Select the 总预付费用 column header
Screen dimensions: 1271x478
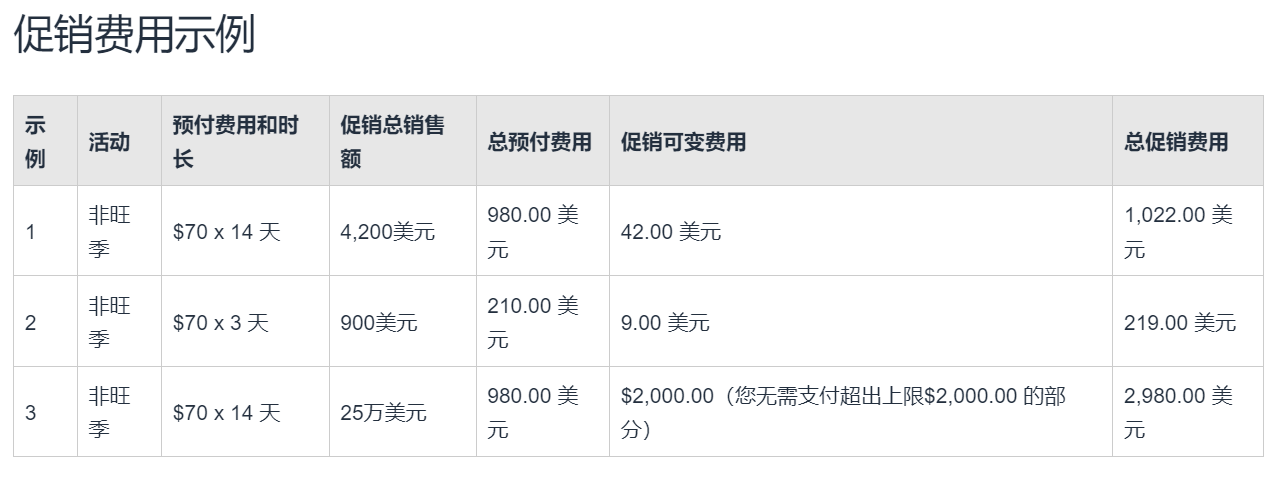click(540, 141)
